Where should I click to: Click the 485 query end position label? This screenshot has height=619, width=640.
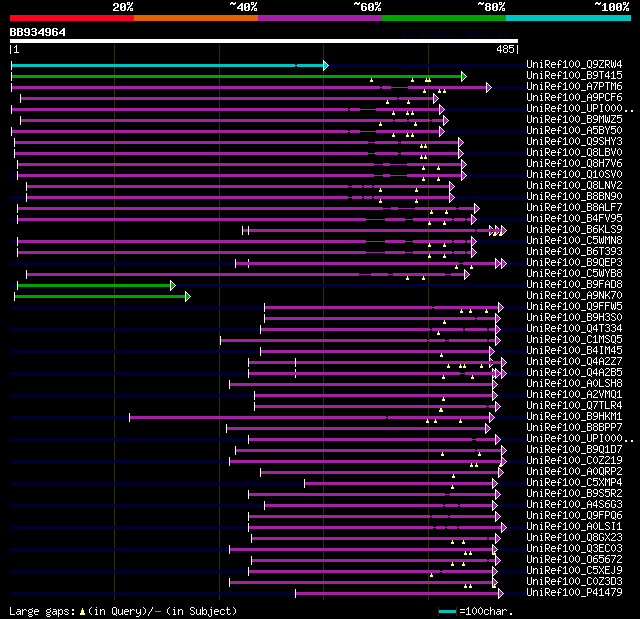[505, 49]
